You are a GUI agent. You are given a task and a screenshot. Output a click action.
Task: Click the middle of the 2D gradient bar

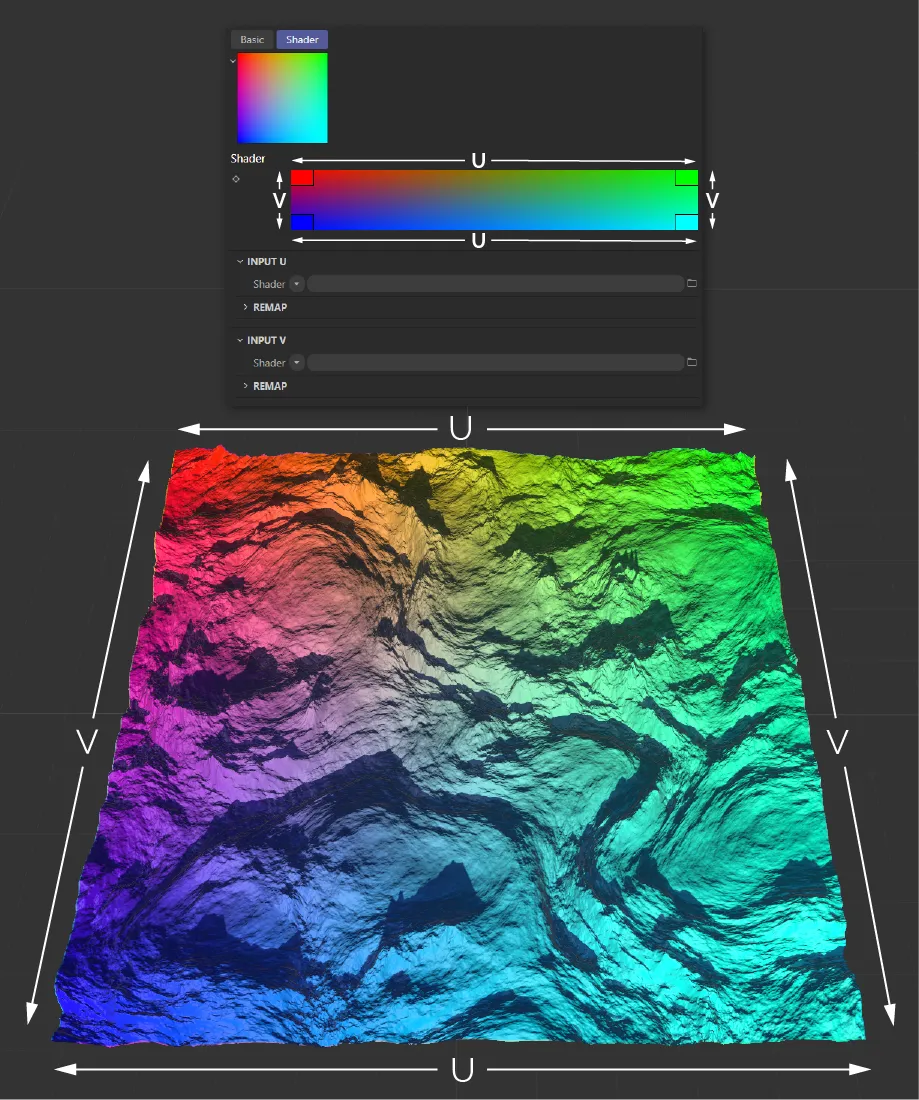tap(494, 200)
